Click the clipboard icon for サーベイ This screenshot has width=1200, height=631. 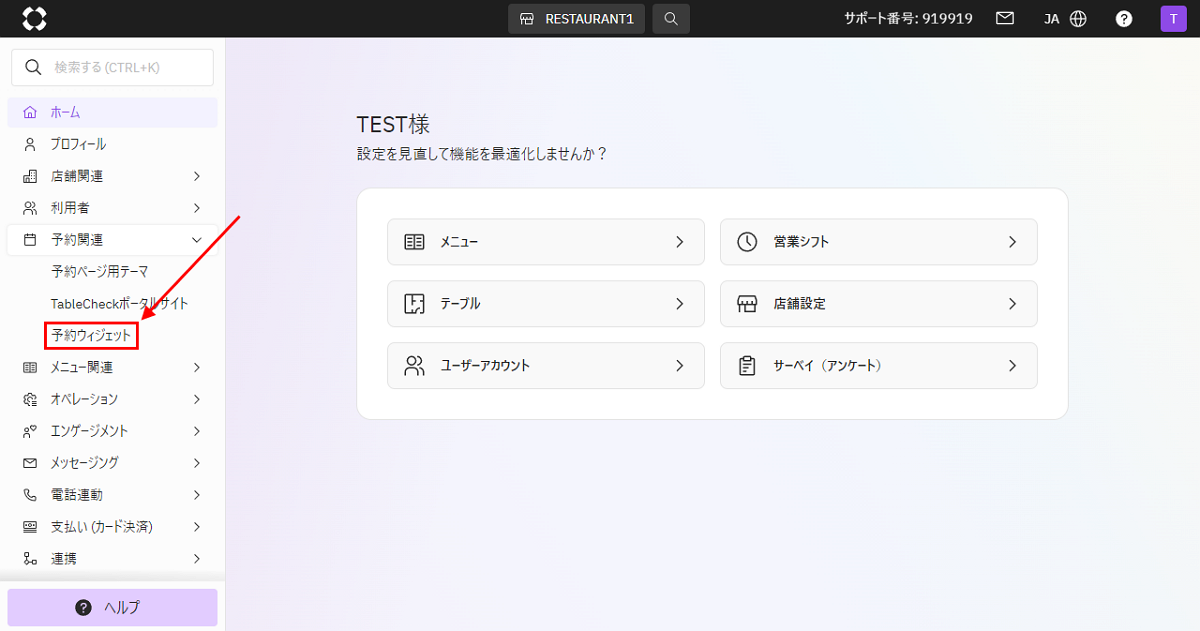click(747, 366)
